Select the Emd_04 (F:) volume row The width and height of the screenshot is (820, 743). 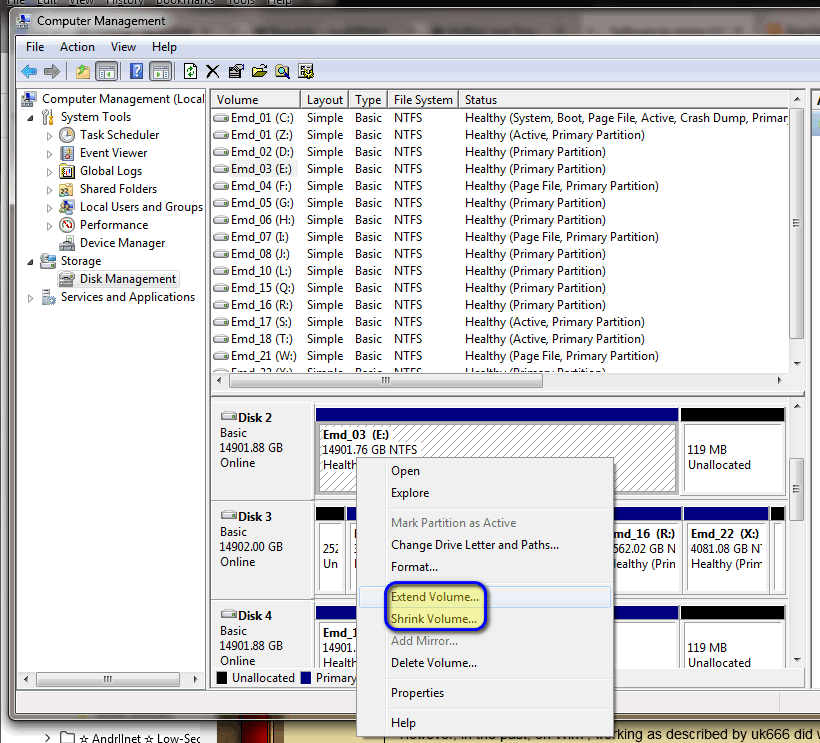click(500, 186)
